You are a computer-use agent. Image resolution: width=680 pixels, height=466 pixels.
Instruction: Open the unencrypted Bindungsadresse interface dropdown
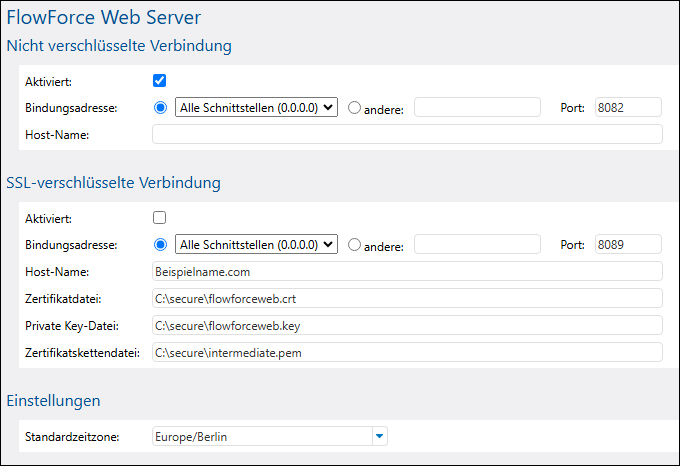pyautogui.click(x=256, y=108)
